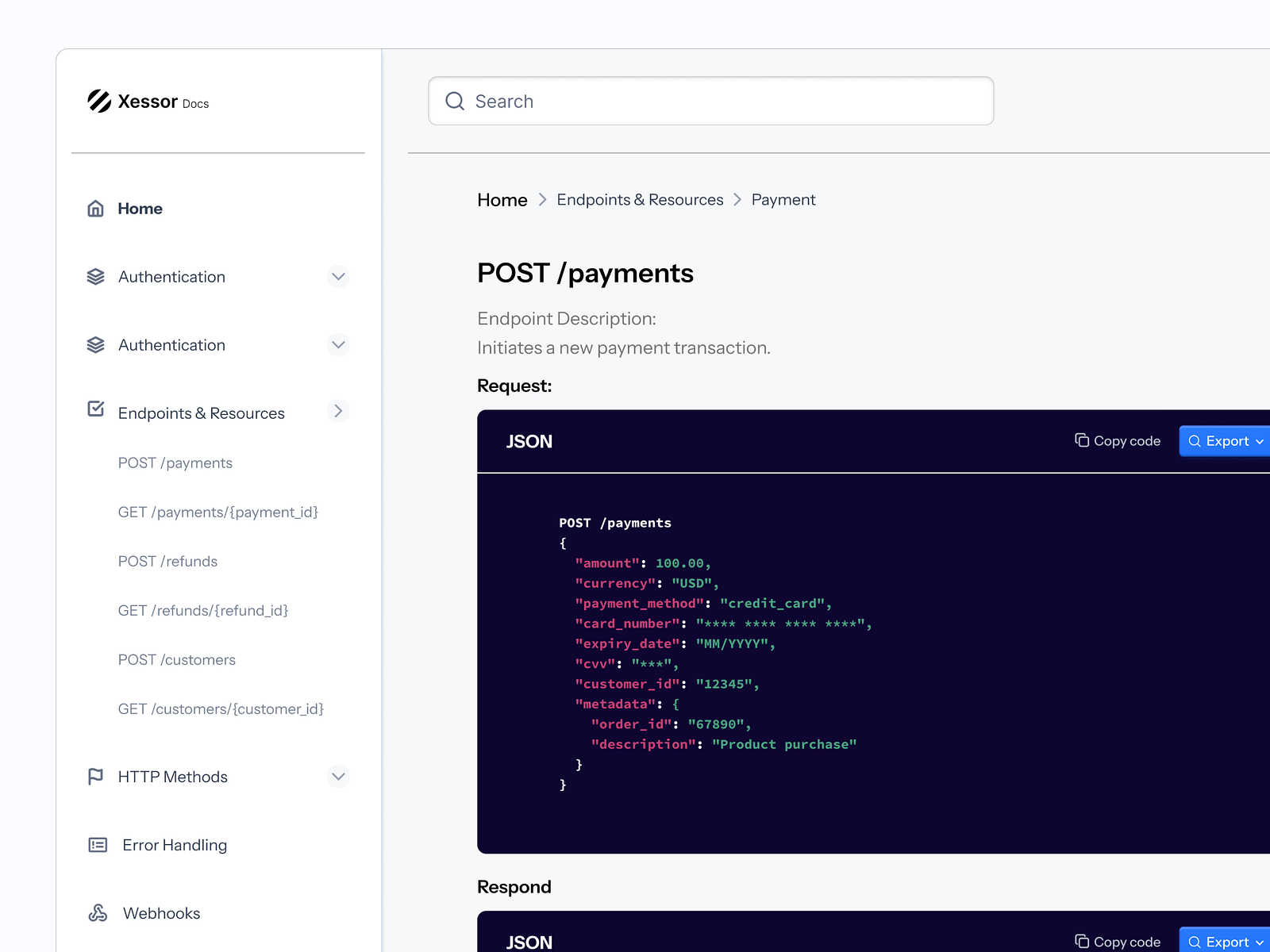Expand the second Authentication section chevron
The image size is (1270, 952).
click(x=338, y=345)
